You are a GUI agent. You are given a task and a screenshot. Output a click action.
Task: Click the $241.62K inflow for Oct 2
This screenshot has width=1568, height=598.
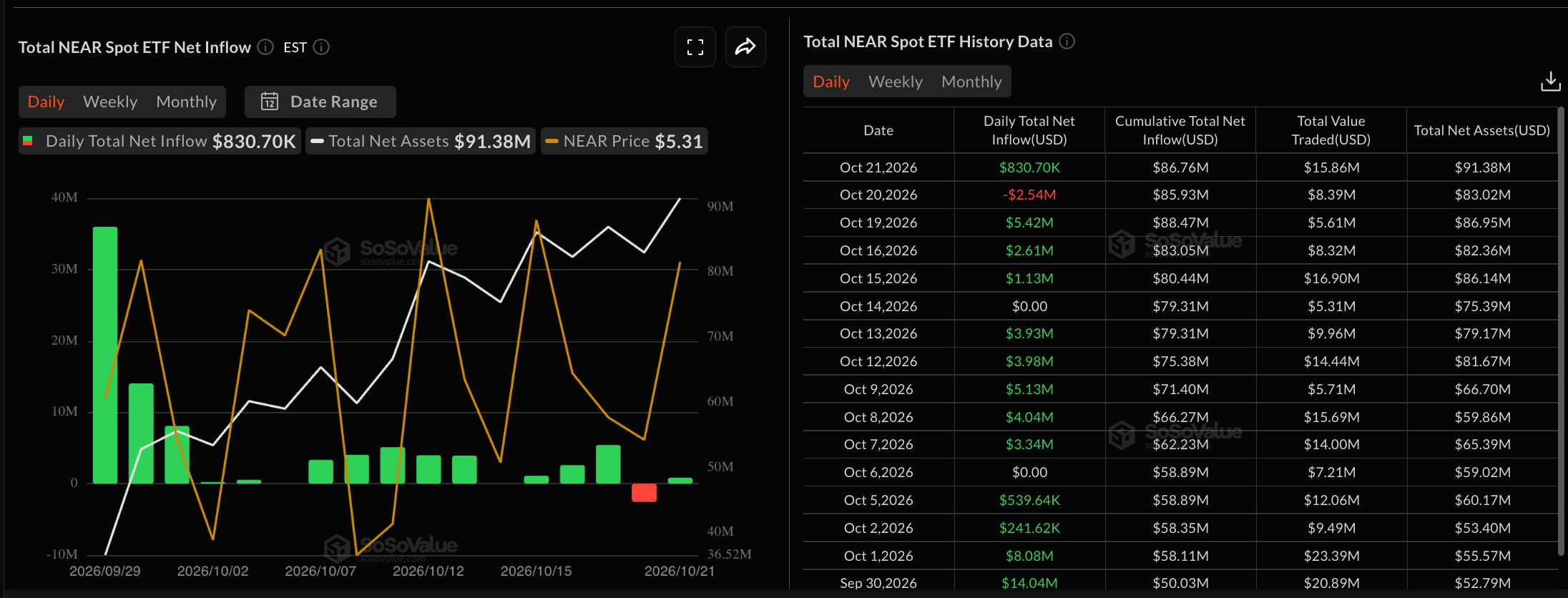click(x=1029, y=528)
